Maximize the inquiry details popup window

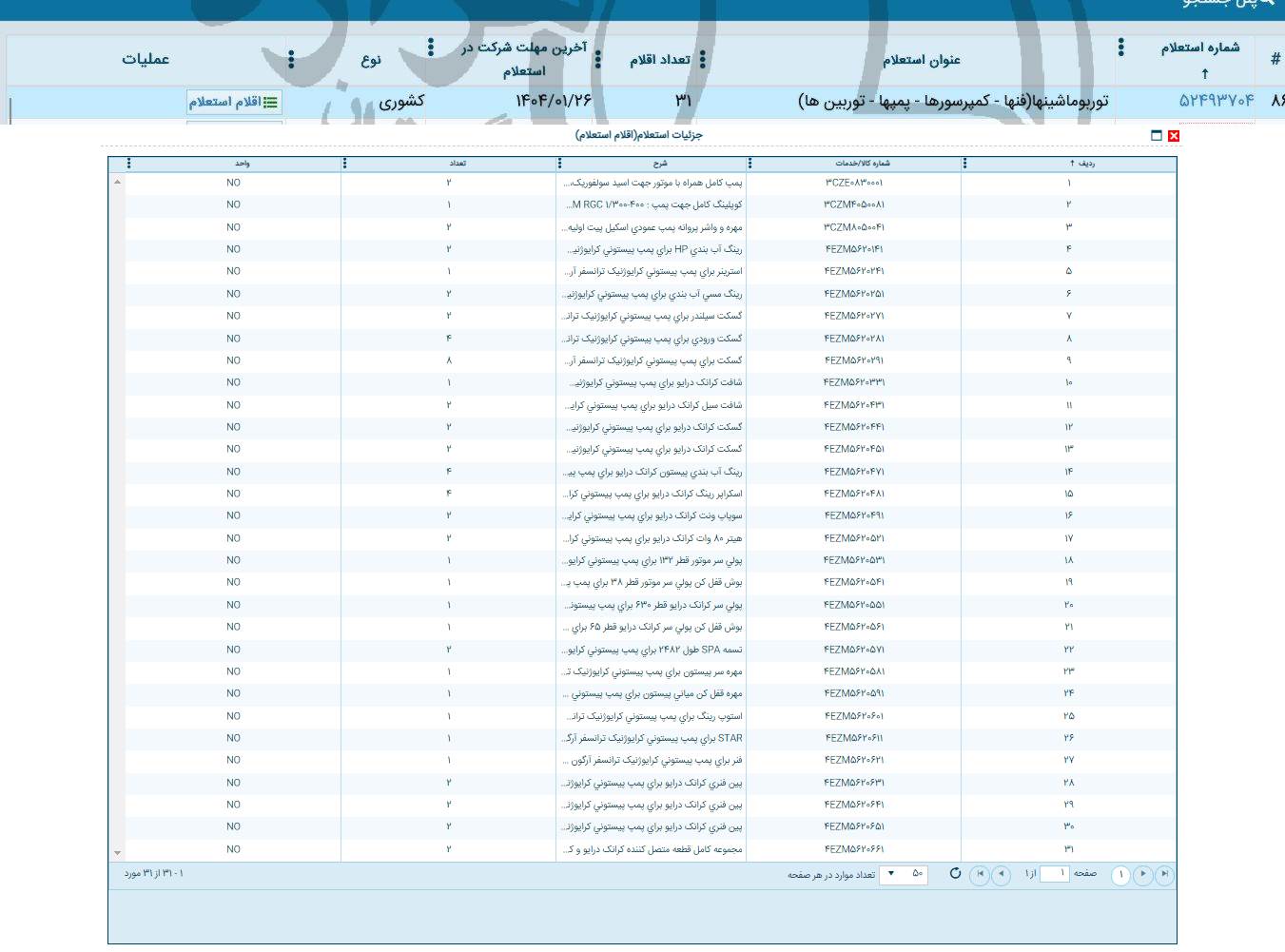pyautogui.click(x=1157, y=136)
